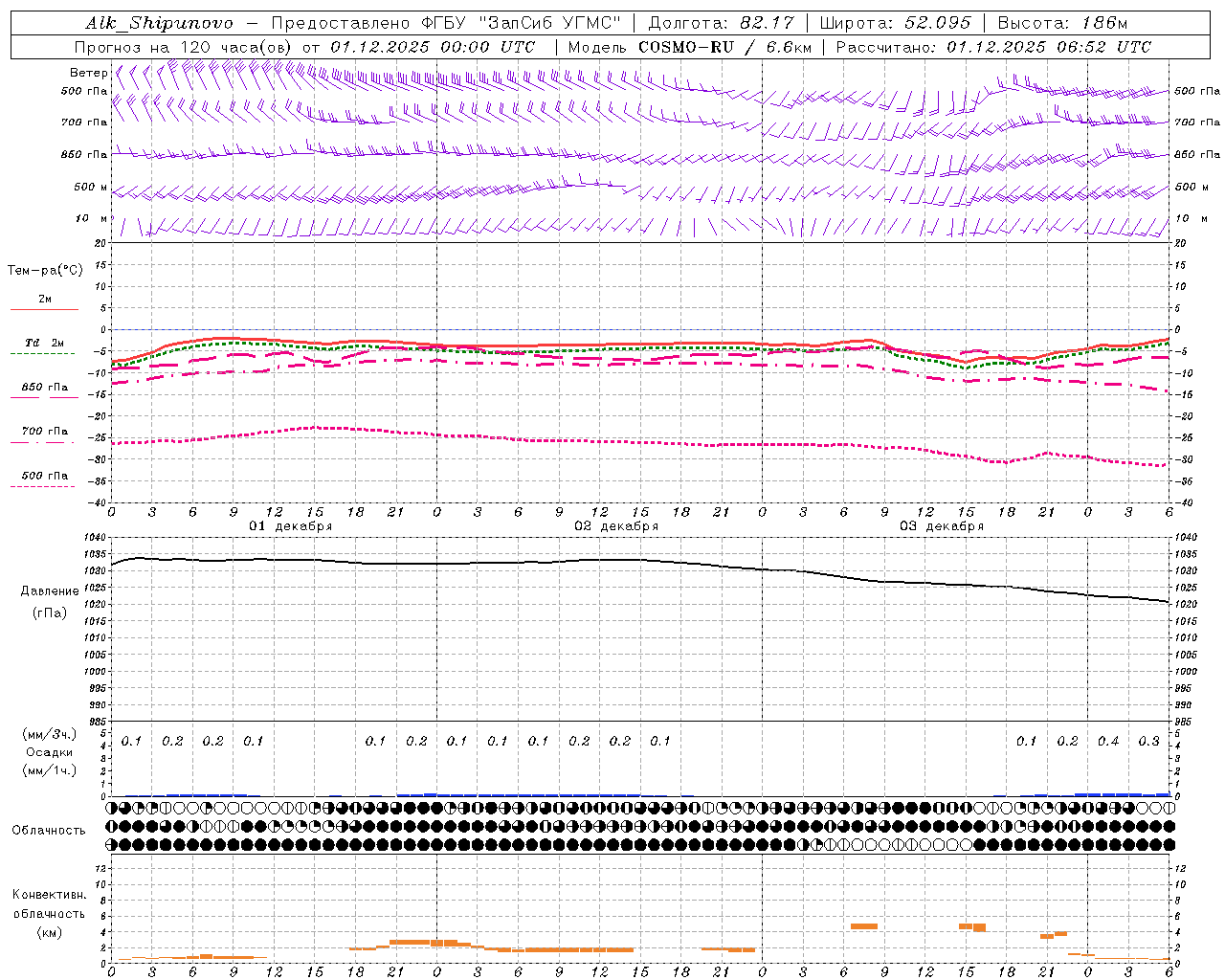Click the 700 гПа temperature legend label
Viewport: 1225px width, 980px height.
(x=45, y=431)
